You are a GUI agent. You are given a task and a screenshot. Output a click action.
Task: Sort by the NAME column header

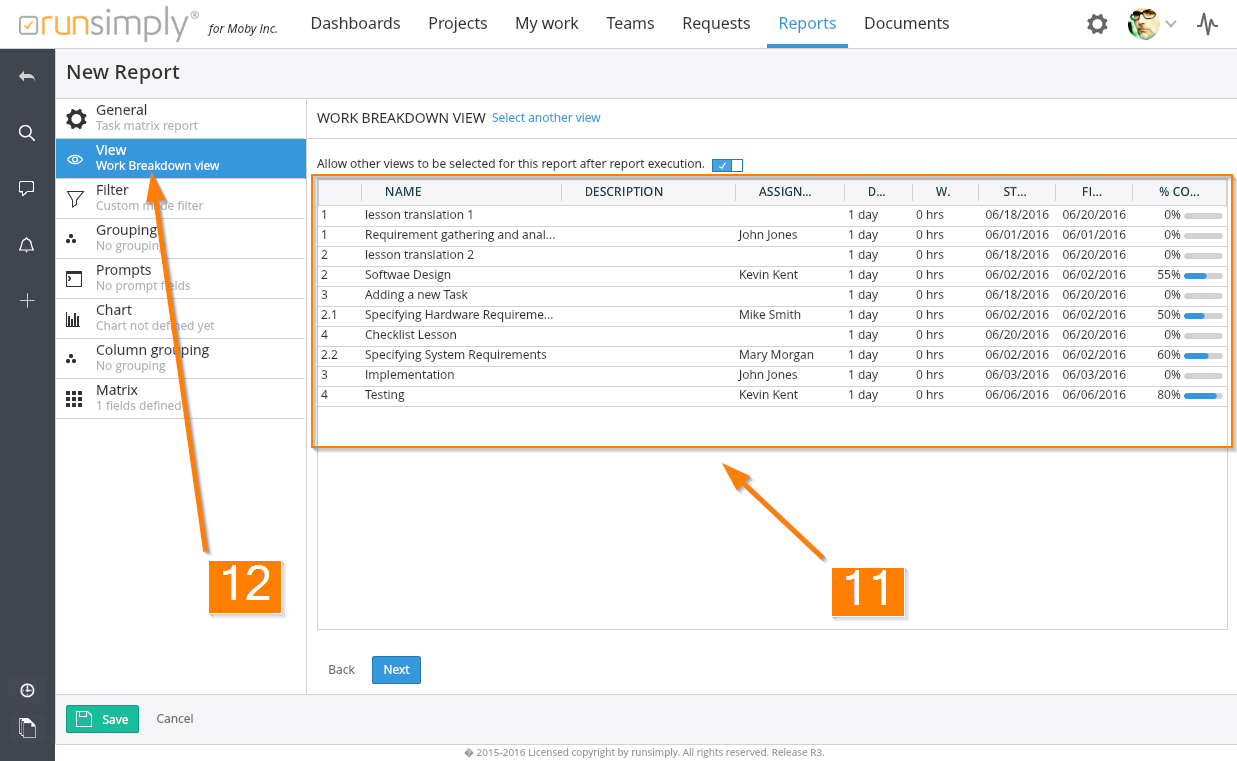(403, 192)
